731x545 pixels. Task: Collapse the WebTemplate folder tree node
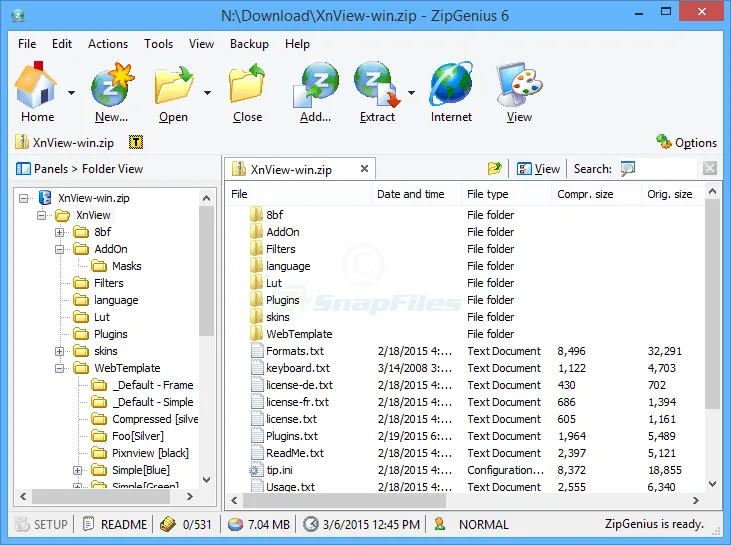(x=59, y=369)
